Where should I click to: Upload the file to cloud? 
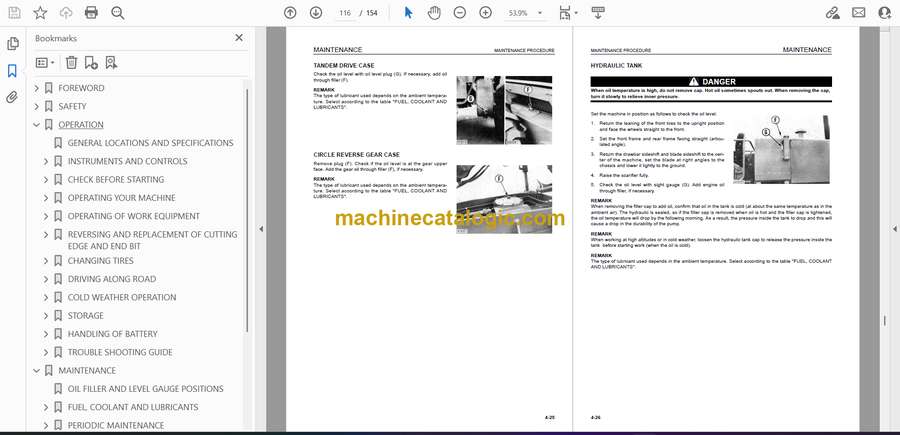coord(66,13)
